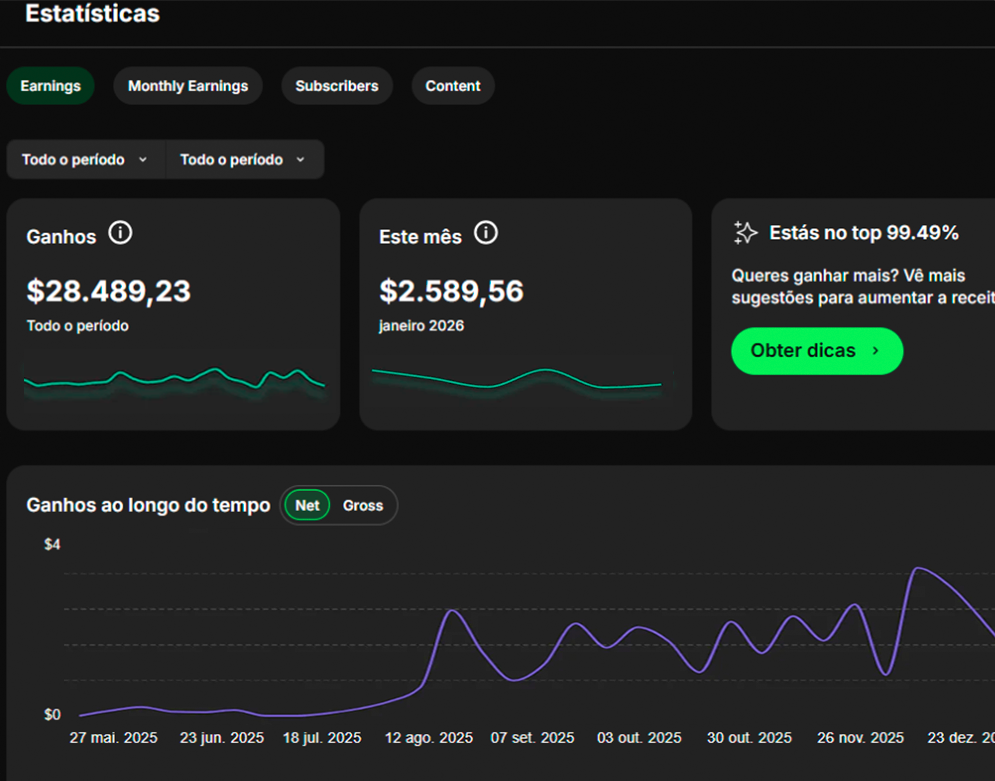This screenshot has height=781, width=995.
Task: Switch to the Monthly Earnings tab
Action: click(188, 86)
